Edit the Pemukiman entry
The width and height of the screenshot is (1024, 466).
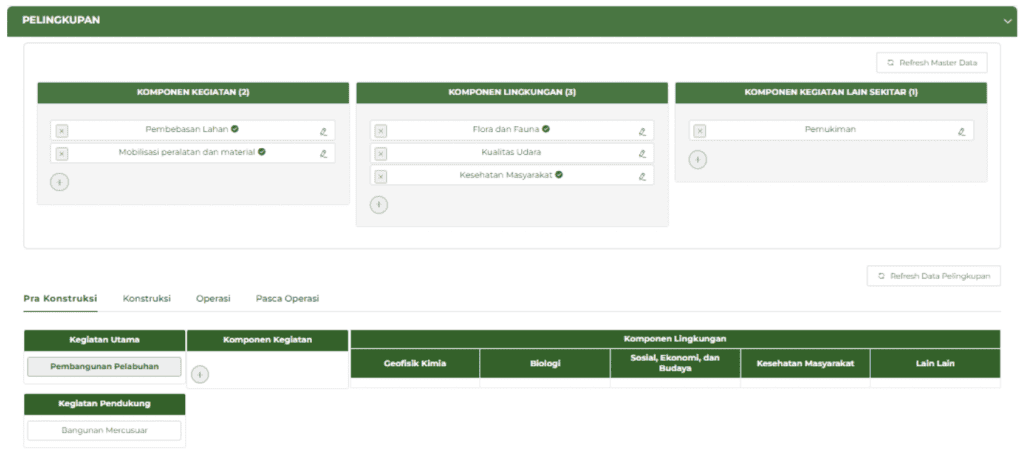pyautogui.click(x=961, y=131)
